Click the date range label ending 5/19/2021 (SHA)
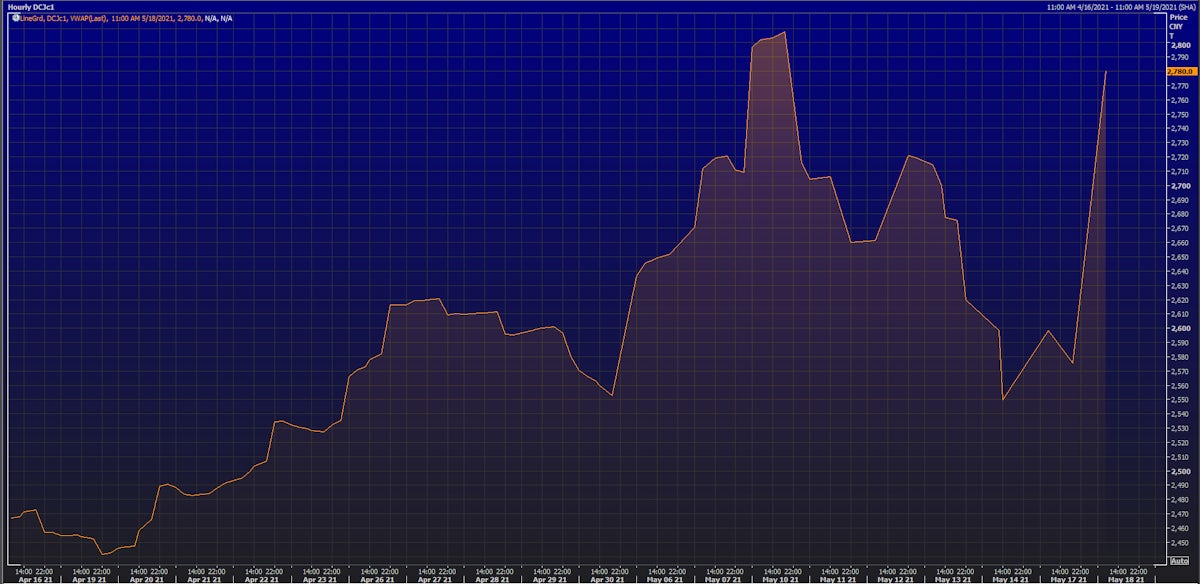Image resolution: width=1200 pixels, height=584 pixels. pos(1121,6)
